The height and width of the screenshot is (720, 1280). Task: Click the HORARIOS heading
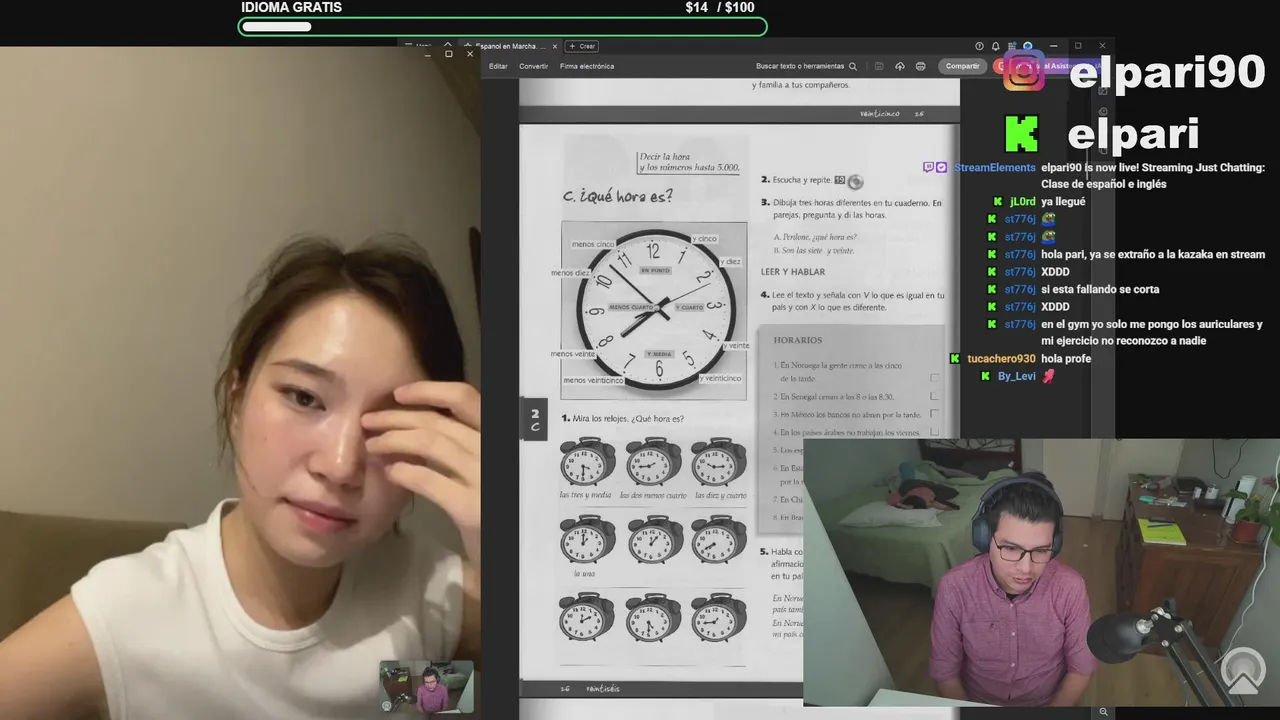797,340
